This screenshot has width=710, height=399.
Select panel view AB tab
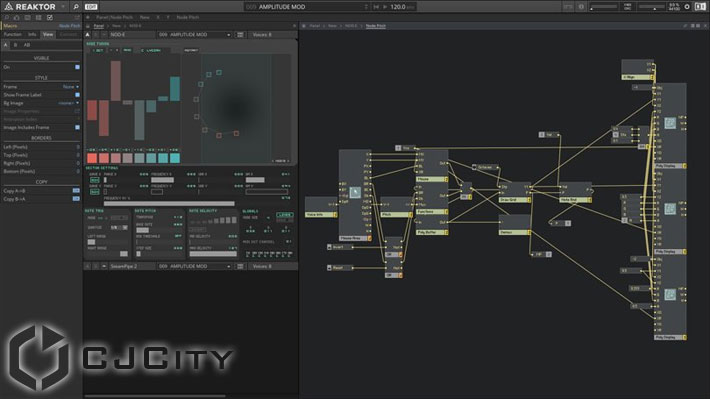coord(27,45)
